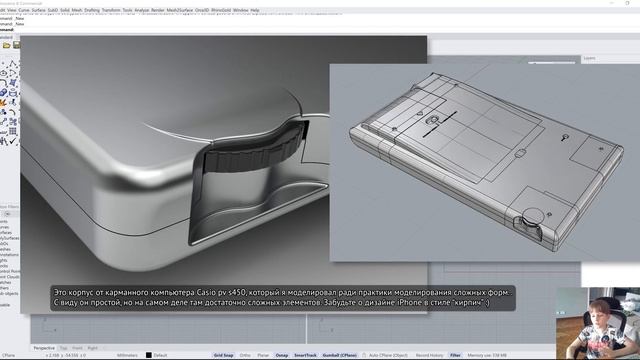The image size is (640, 360).
Task: Toggle Planar mode in status bar
Action: (263, 356)
